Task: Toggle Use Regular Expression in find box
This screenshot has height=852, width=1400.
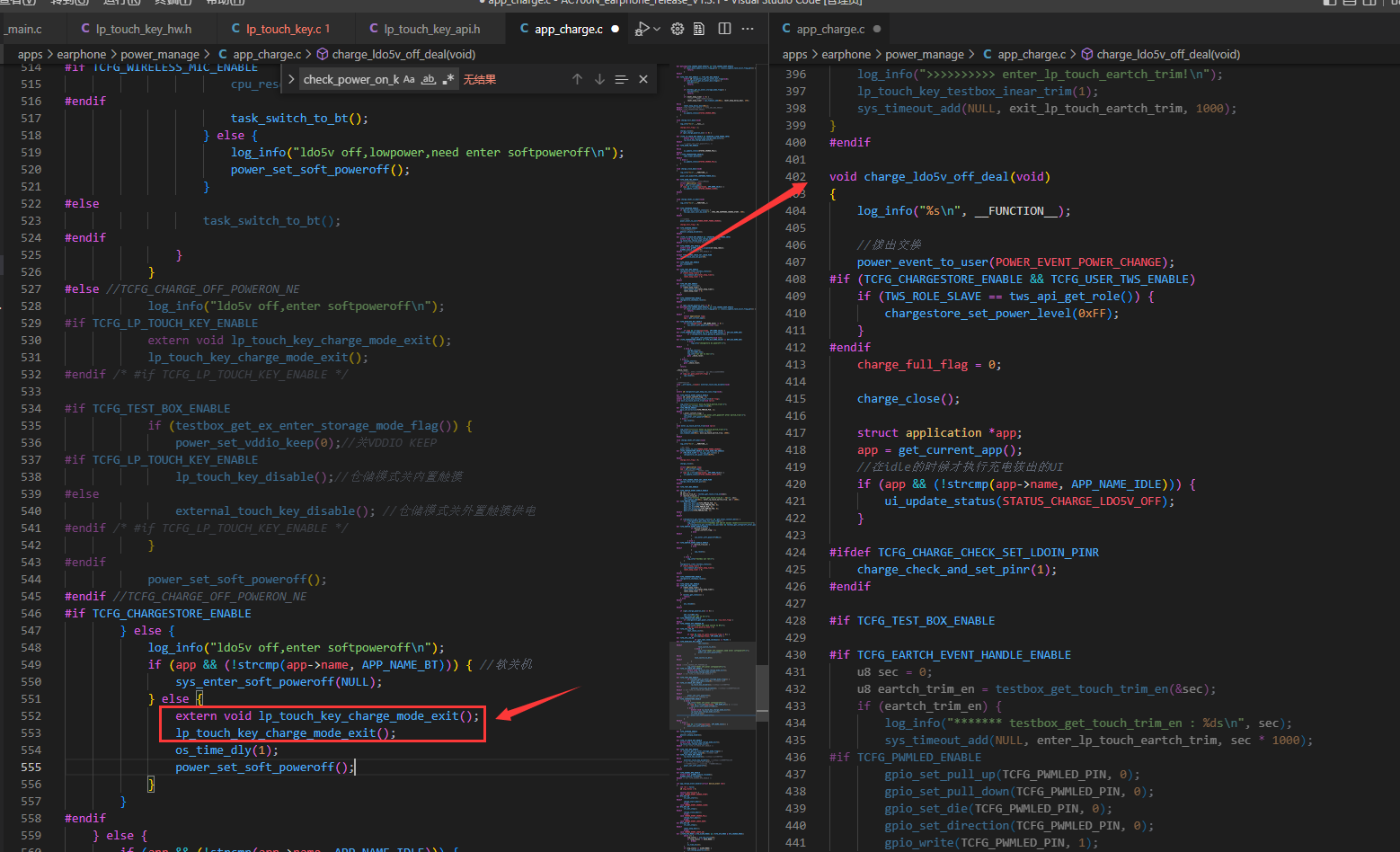Action: [448, 79]
